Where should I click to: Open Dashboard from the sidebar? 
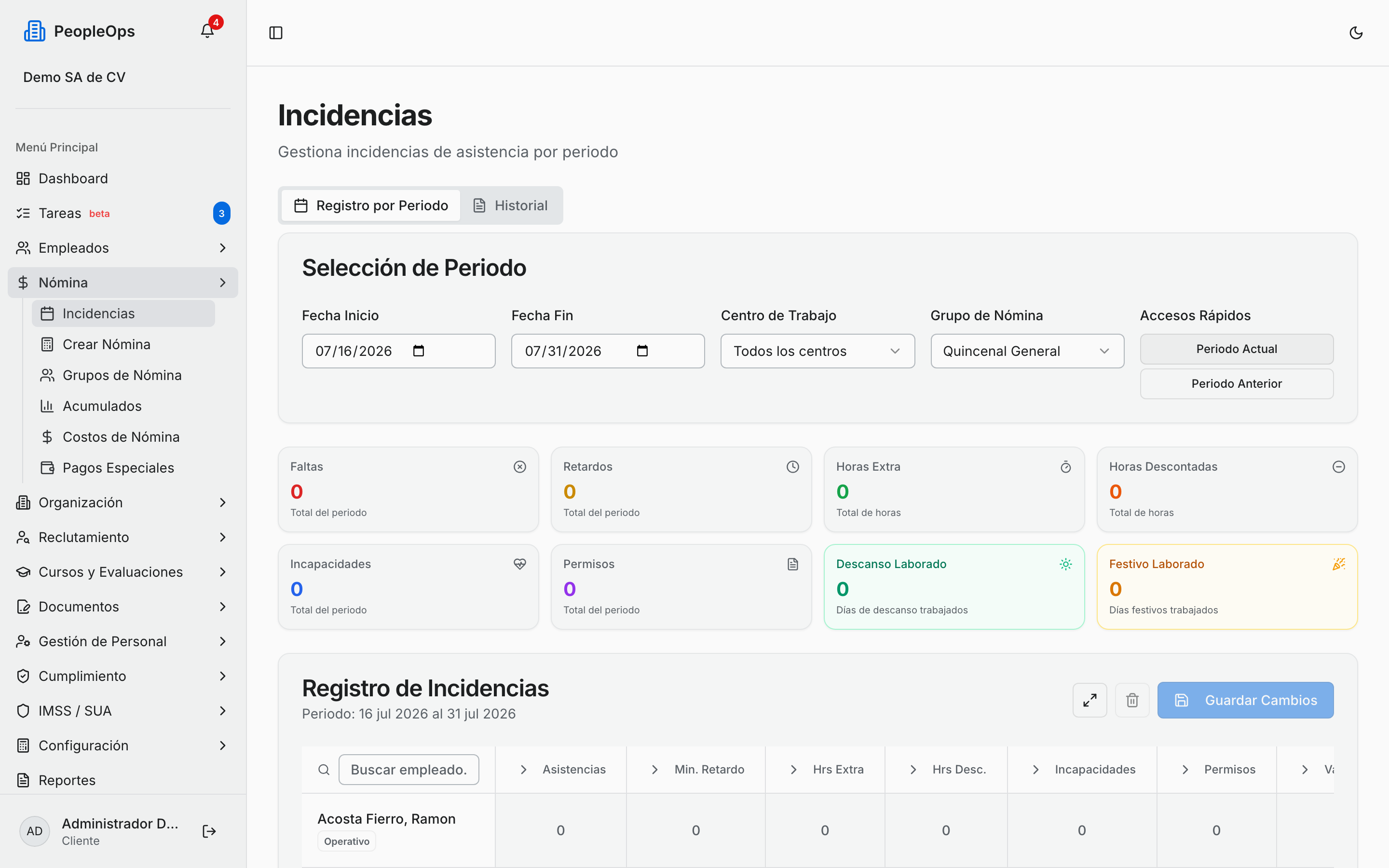[123, 178]
